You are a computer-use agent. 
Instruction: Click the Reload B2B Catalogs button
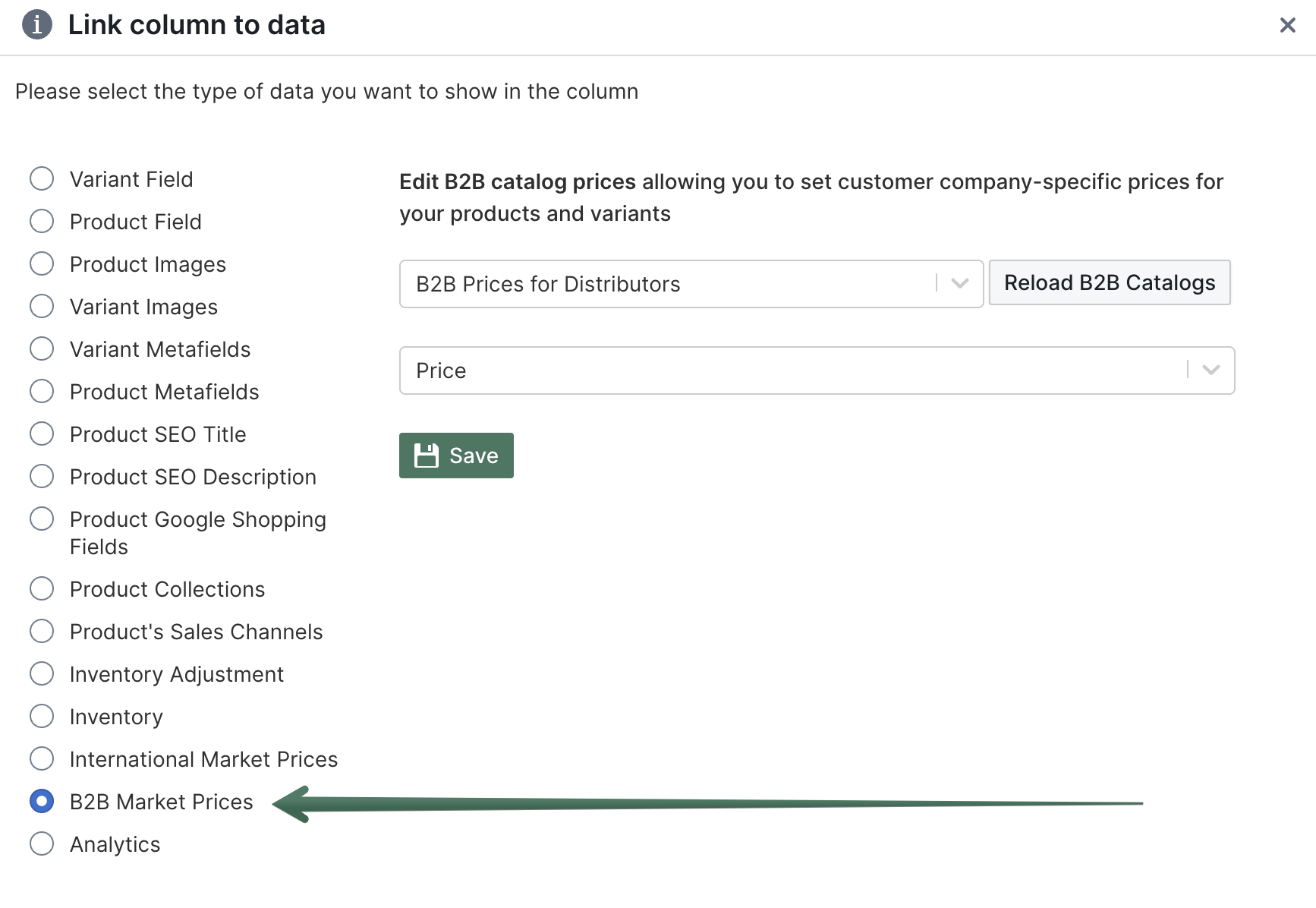[1109, 282]
